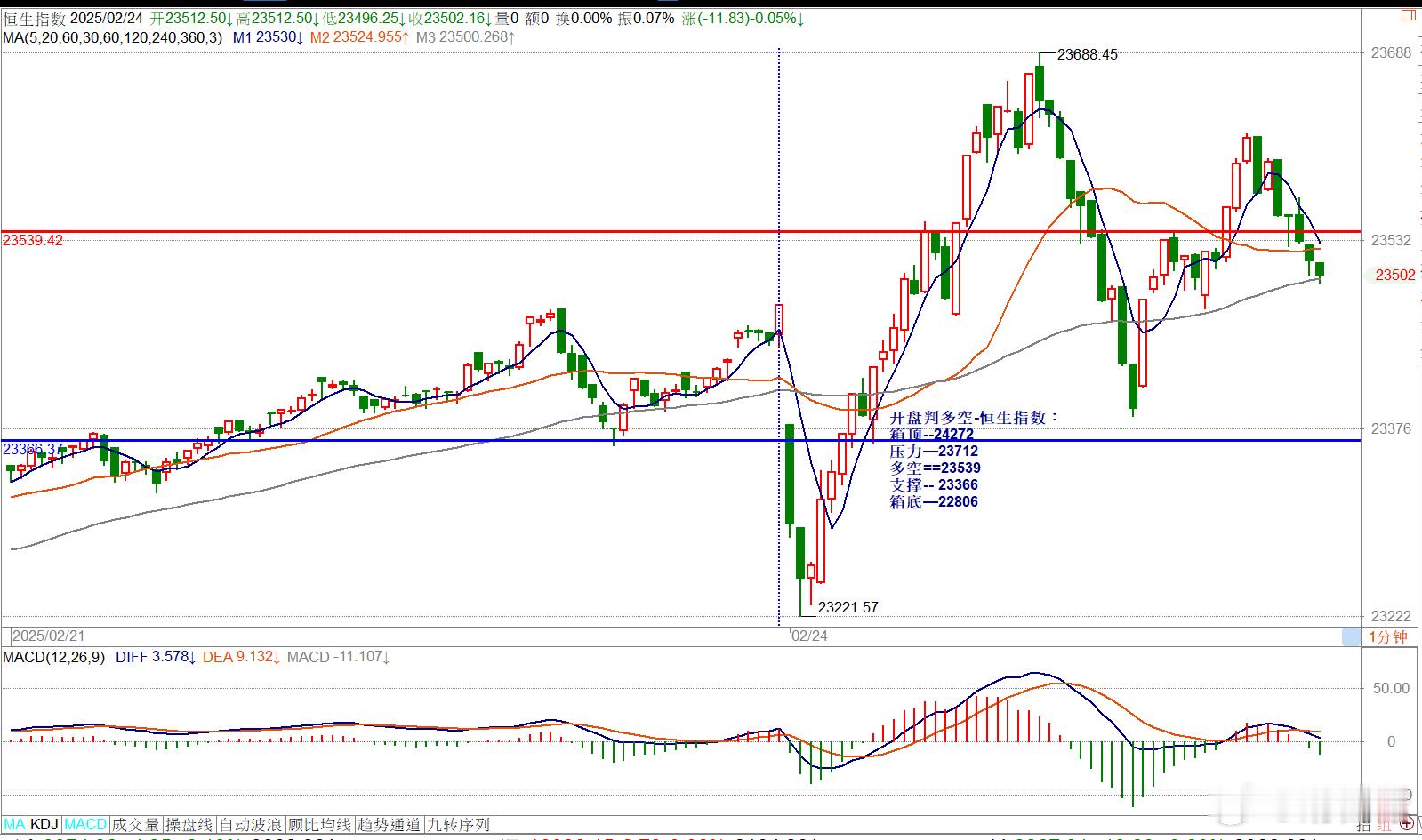Click the 23376 price axis label
Screen dimensions: 1422x840
coord(1392,428)
